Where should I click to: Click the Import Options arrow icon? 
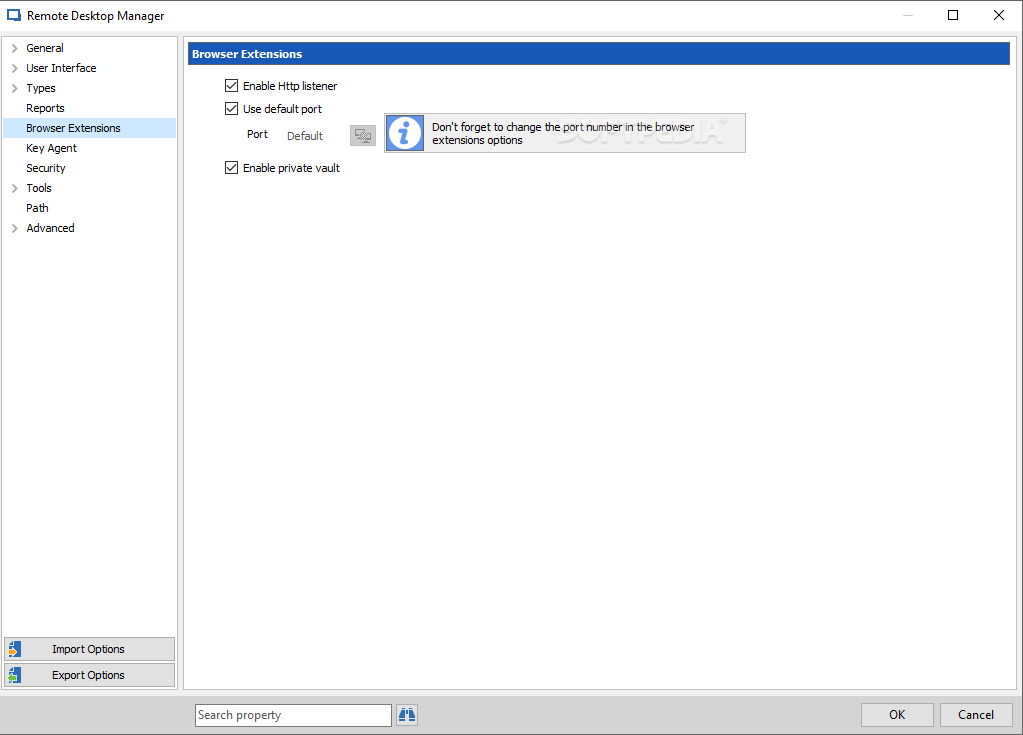point(15,649)
